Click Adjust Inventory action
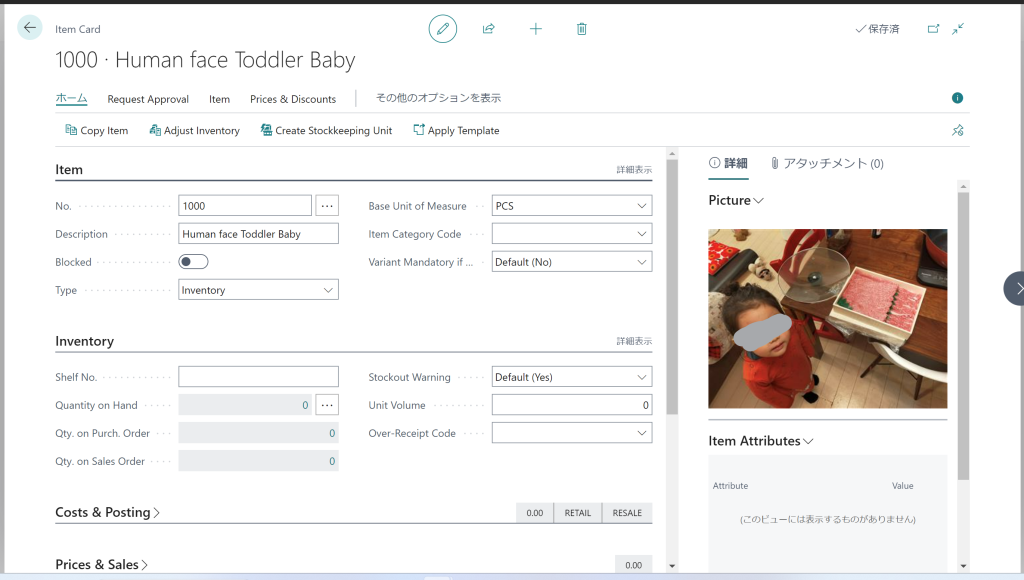Viewport: 1024px width, 580px height. [x=195, y=130]
